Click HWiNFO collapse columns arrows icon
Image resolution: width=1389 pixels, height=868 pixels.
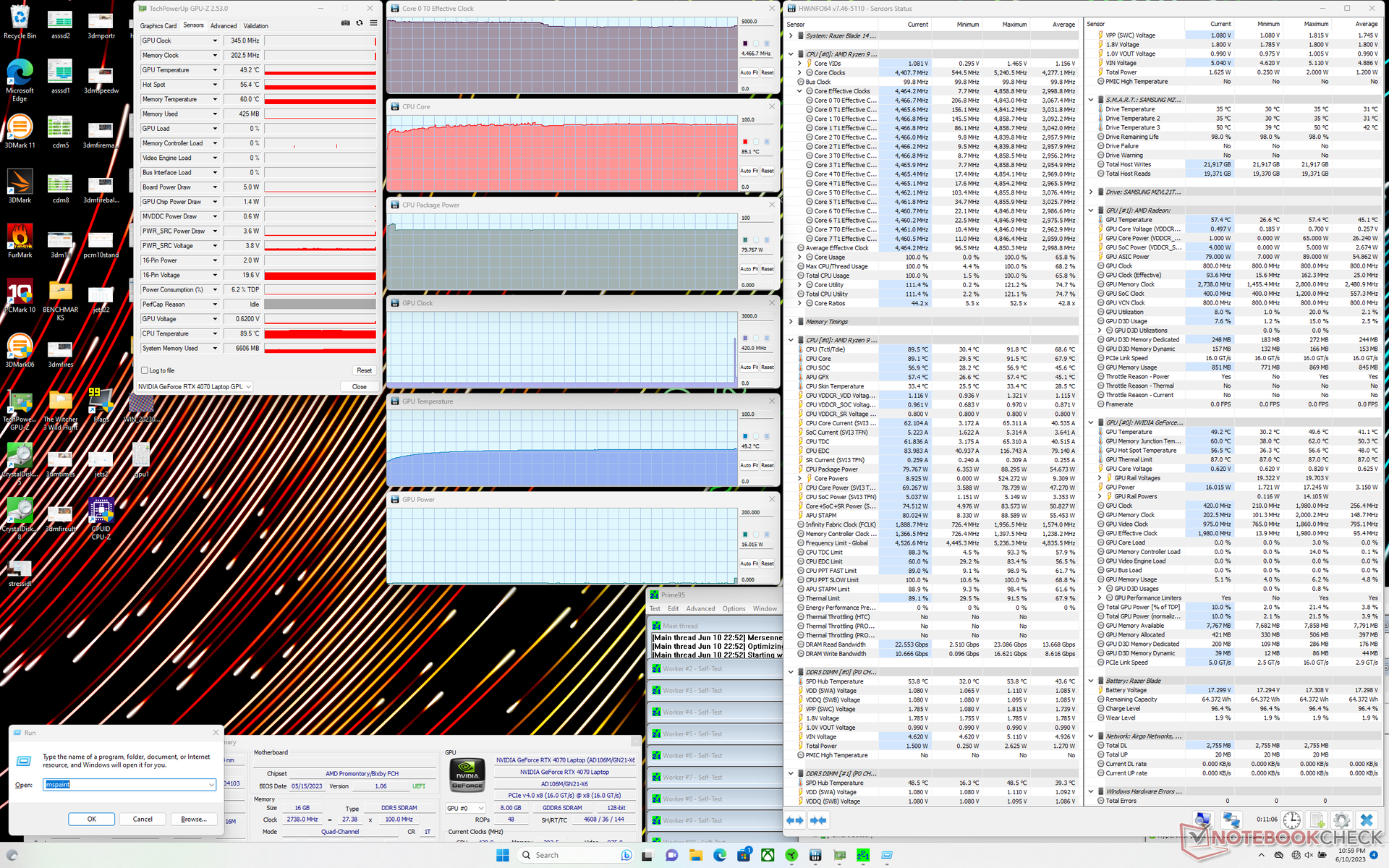[x=818, y=820]
